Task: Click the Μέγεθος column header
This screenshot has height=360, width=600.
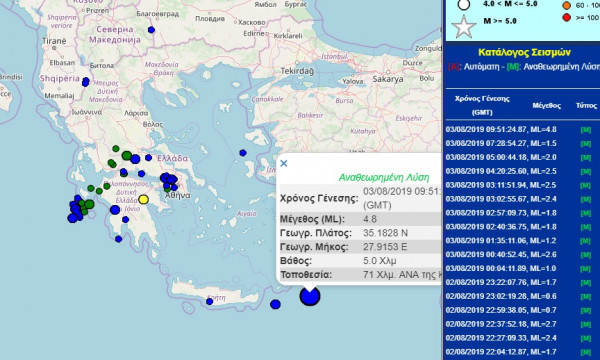Action: click(546, 106)
